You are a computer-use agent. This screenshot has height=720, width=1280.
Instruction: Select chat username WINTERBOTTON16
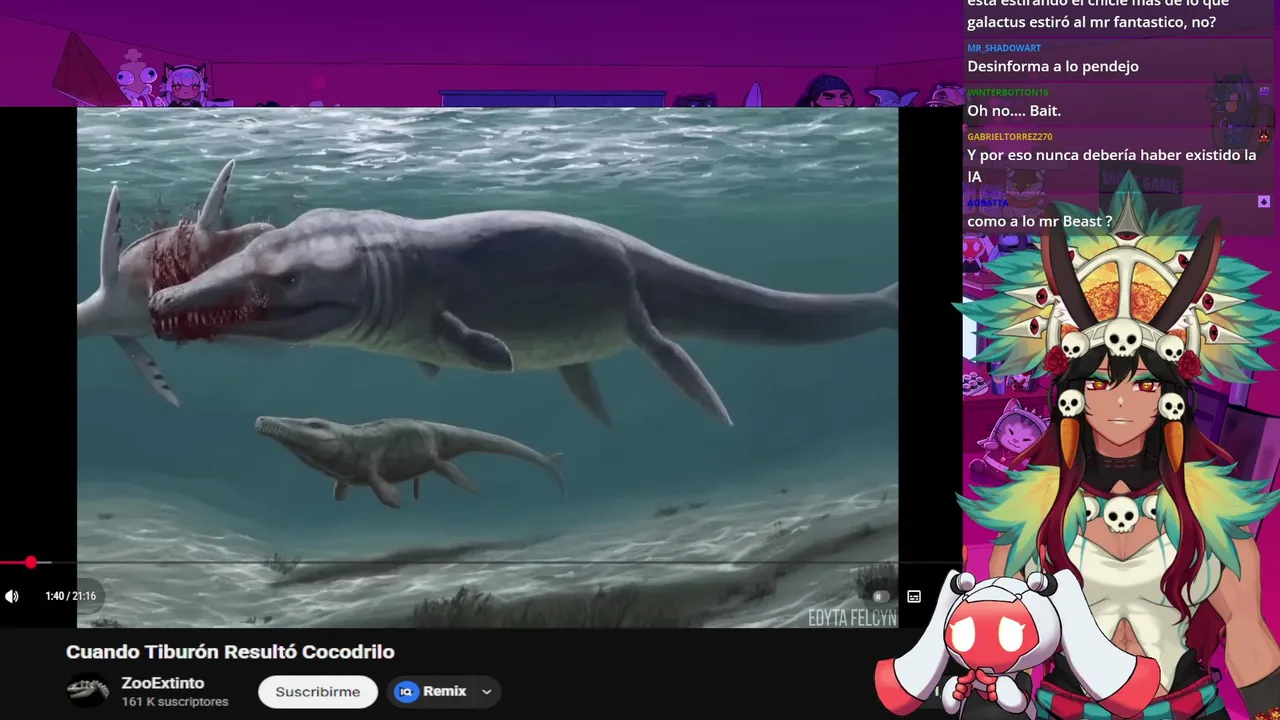click(1007, 92)
